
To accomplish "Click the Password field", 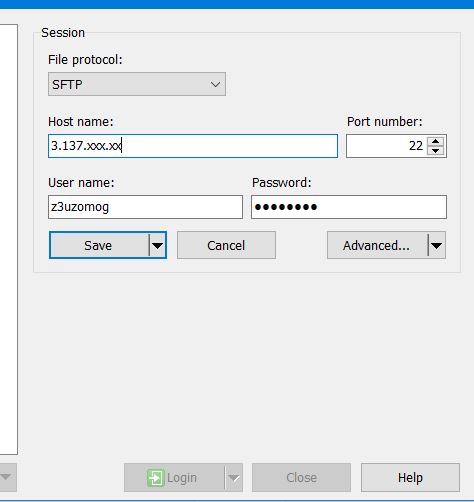I will coord(349,207).
